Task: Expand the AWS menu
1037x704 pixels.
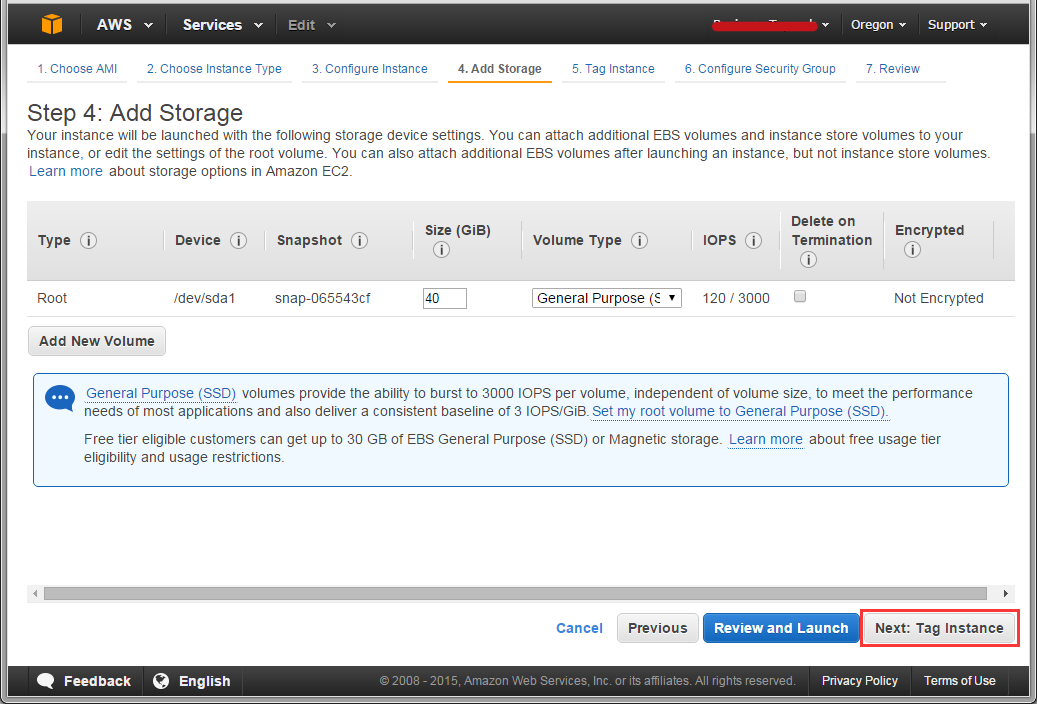Action: pyautogui.click(x=125, y=24)
